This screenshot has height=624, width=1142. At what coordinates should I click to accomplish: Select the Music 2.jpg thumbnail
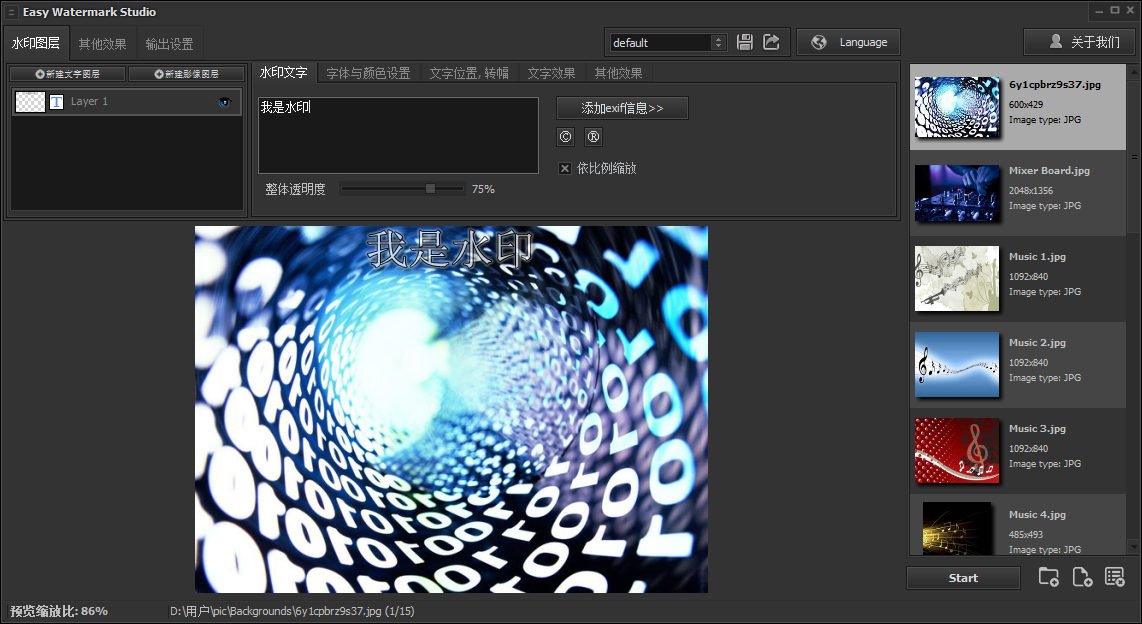coord(956,365)
